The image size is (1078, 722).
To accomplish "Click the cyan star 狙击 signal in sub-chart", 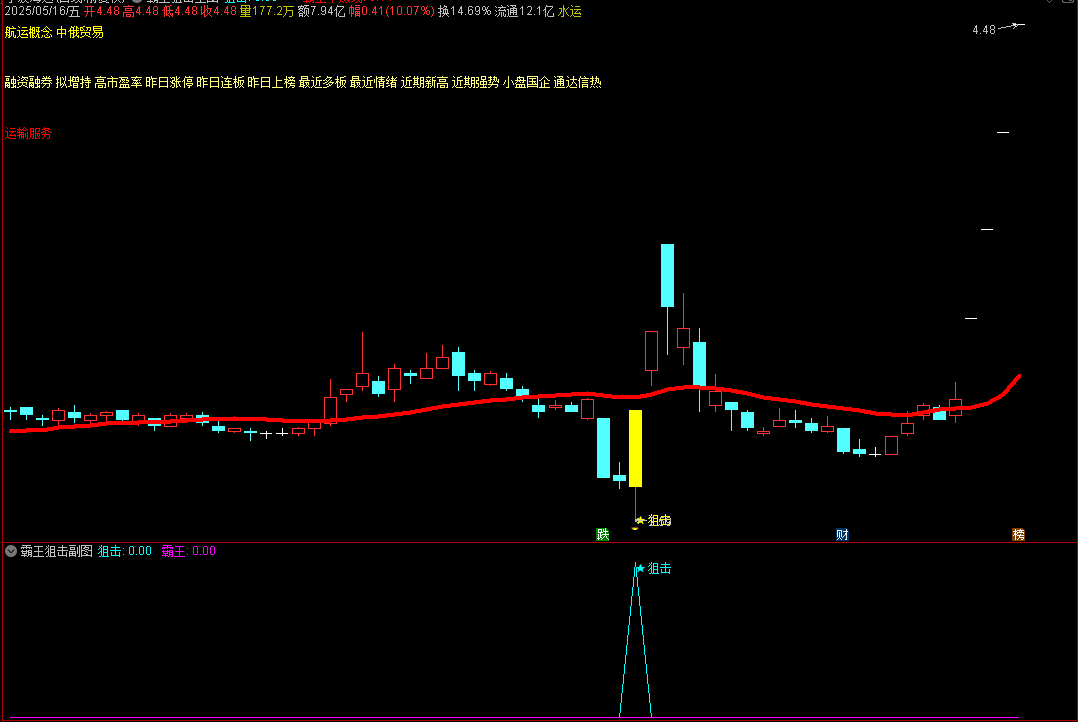I will click(653, 569).
